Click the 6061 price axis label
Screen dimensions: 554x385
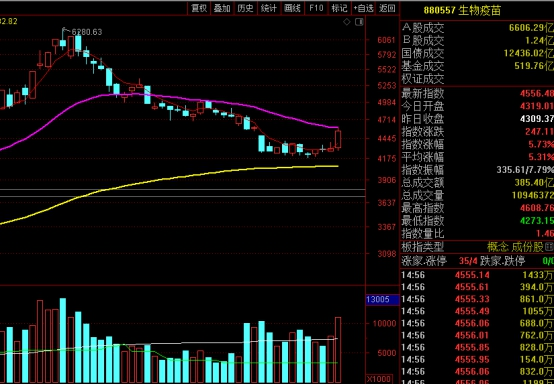(386, 40)
